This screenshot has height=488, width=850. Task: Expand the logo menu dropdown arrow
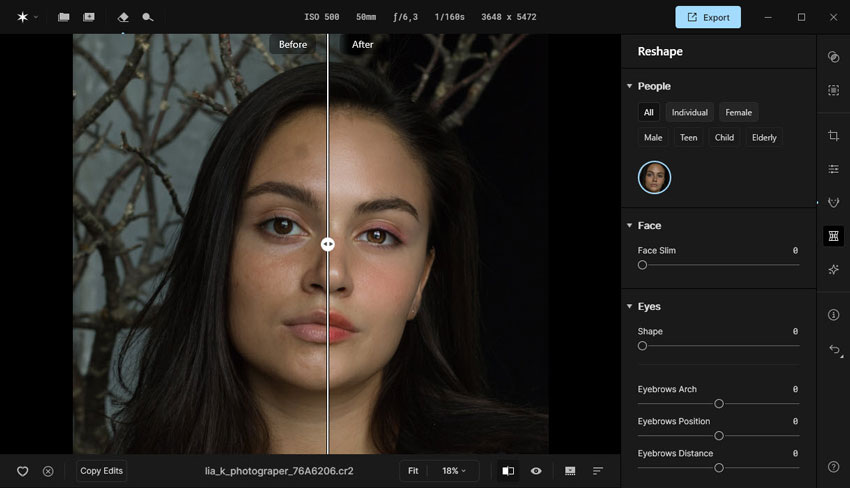coord(36,17)
